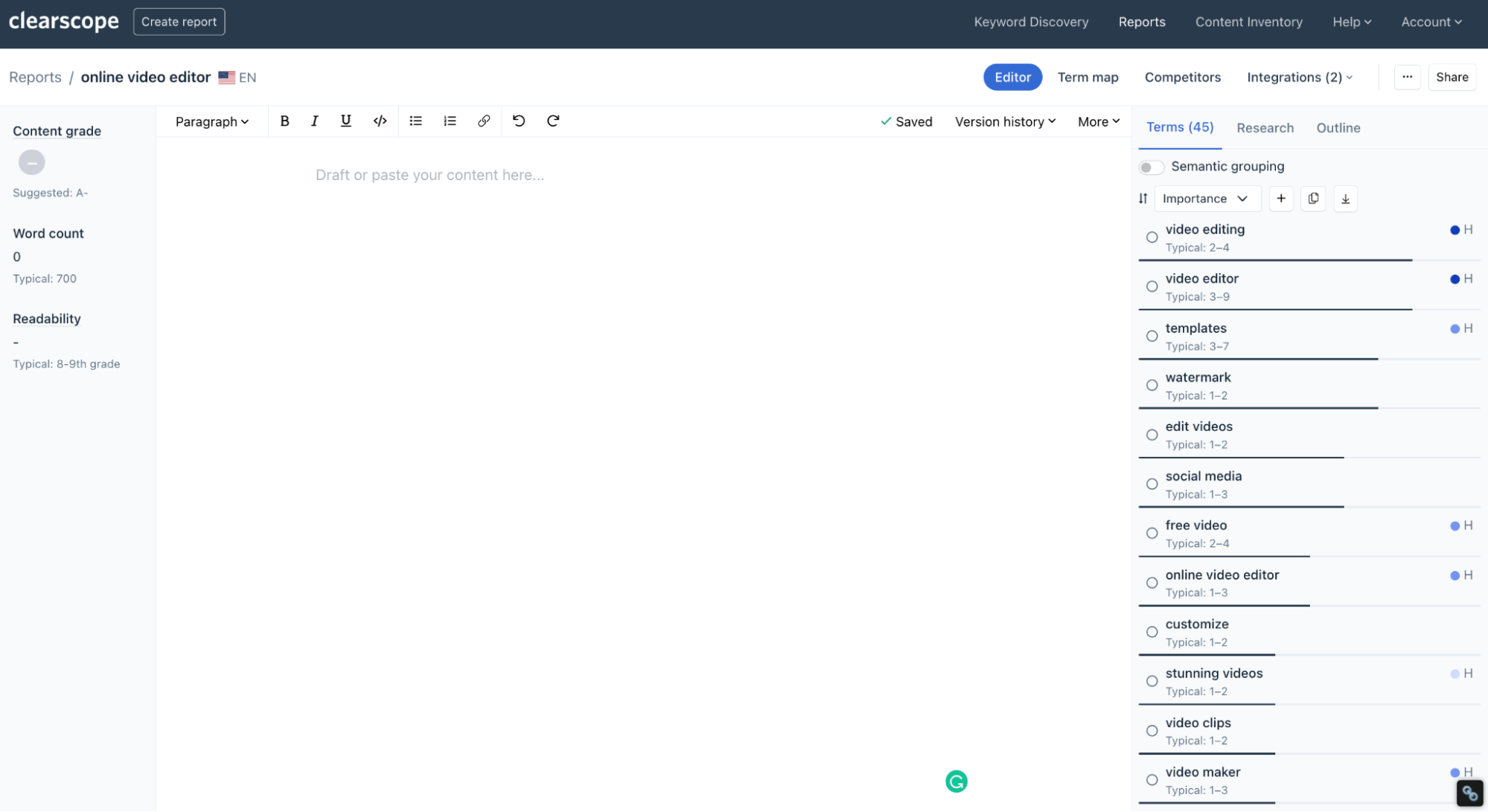This screenshot has height=812, width=1488.
Task: Apply italic formatting icon
Action: 314,121
